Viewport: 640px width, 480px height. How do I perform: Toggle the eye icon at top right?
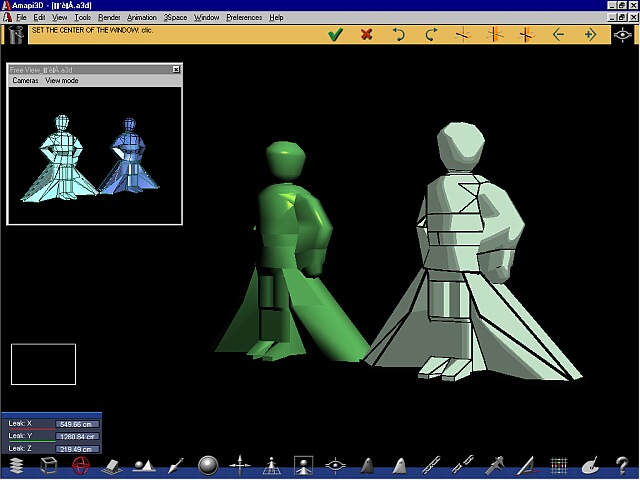pyautogui.click(x=622, y=35)
